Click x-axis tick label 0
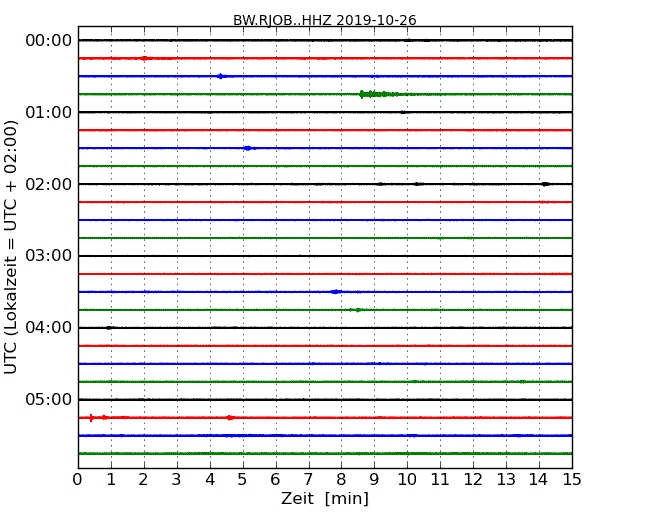The height and width of the screenshot is (520, 650). (x=78, y=480)
